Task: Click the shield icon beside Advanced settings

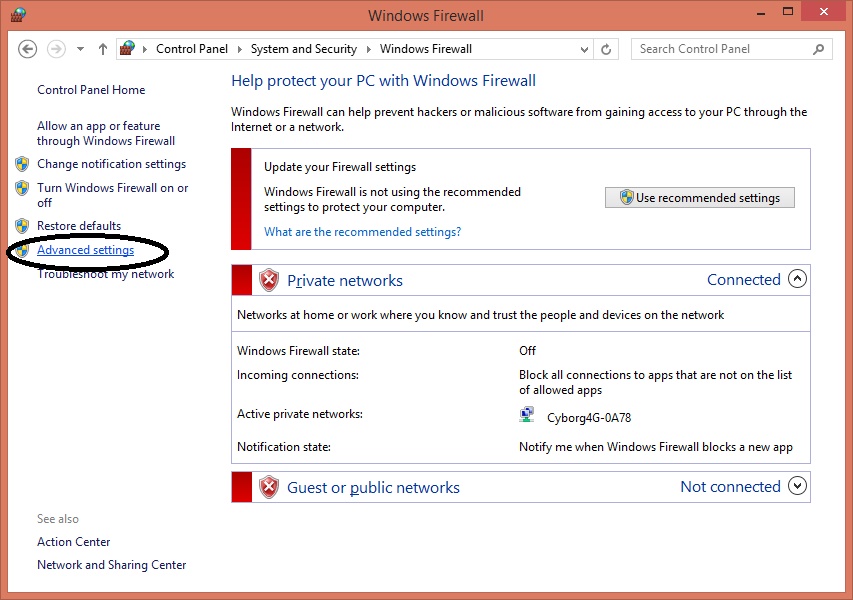Action: (x=22, y=250)
